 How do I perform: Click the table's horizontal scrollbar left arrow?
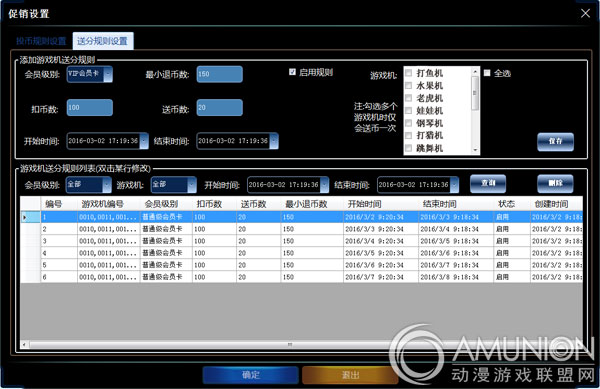[24, 345]
